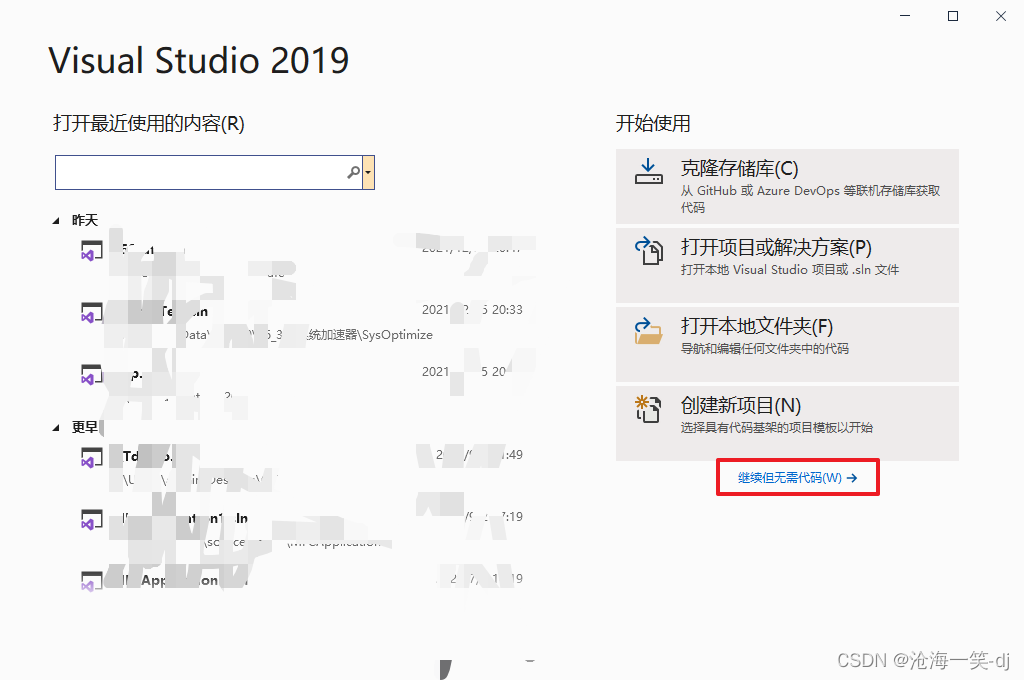Click the Open local folder icon
This screenshot has width=1024, height=680.
[x=648, y=331]
